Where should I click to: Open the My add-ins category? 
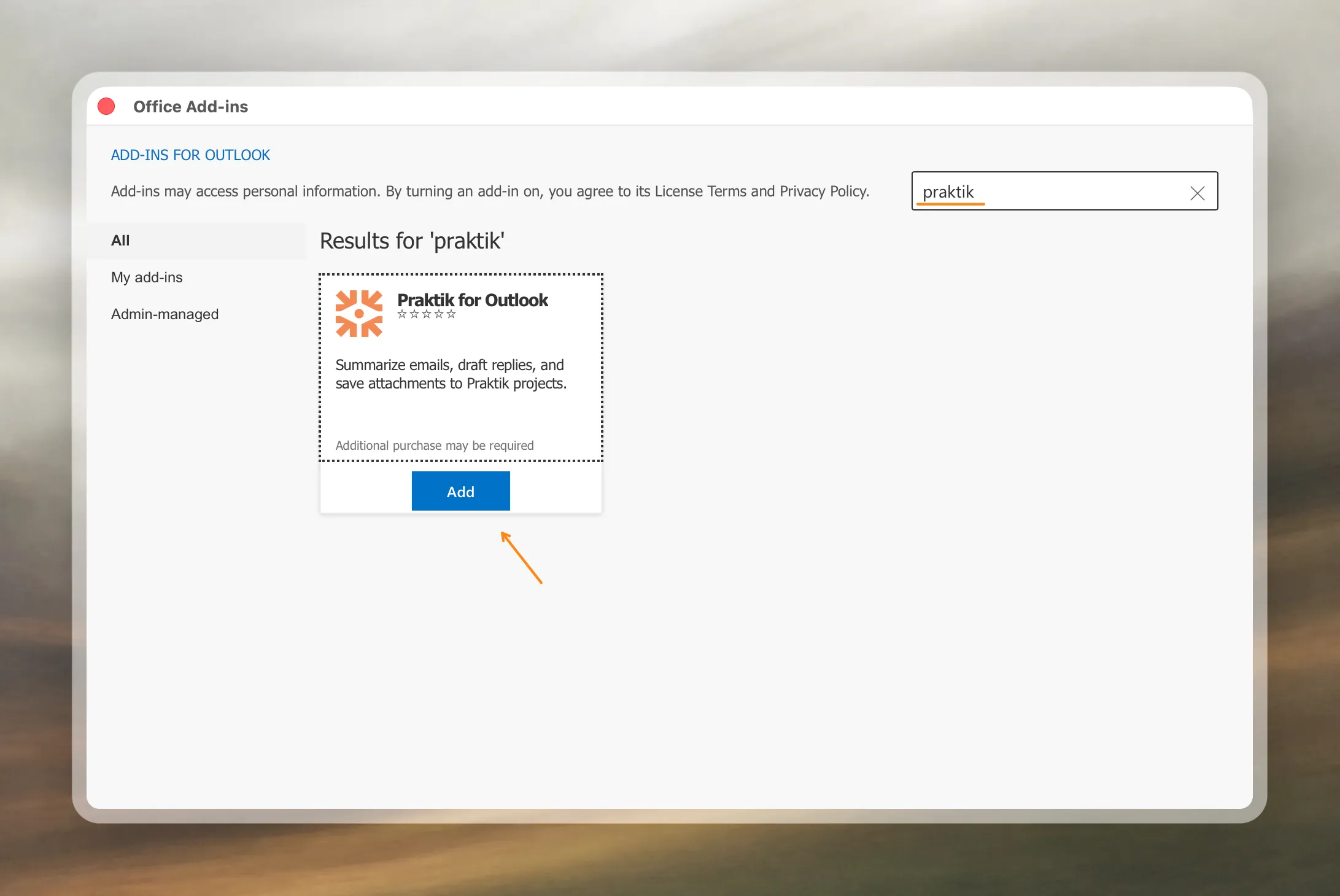[x=196, y=277]
